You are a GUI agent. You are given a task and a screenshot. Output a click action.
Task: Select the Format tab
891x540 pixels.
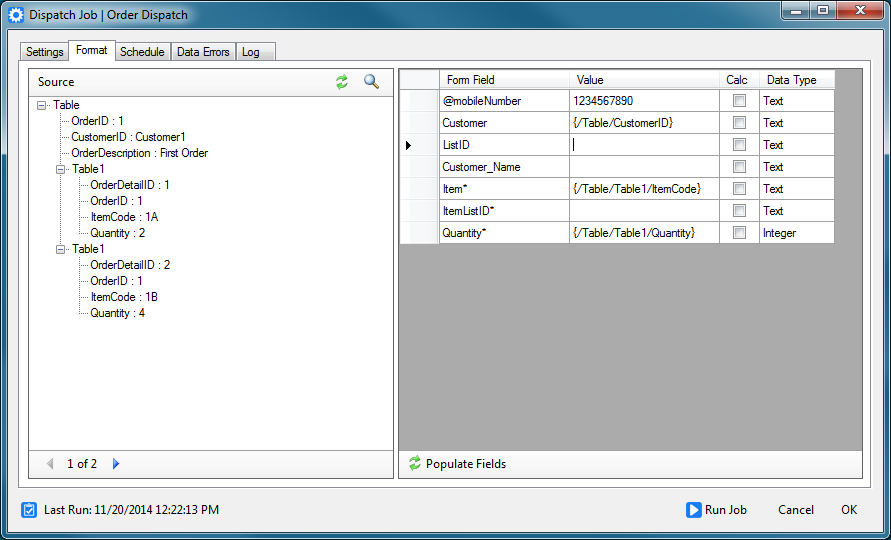click(x=91, y=50)
